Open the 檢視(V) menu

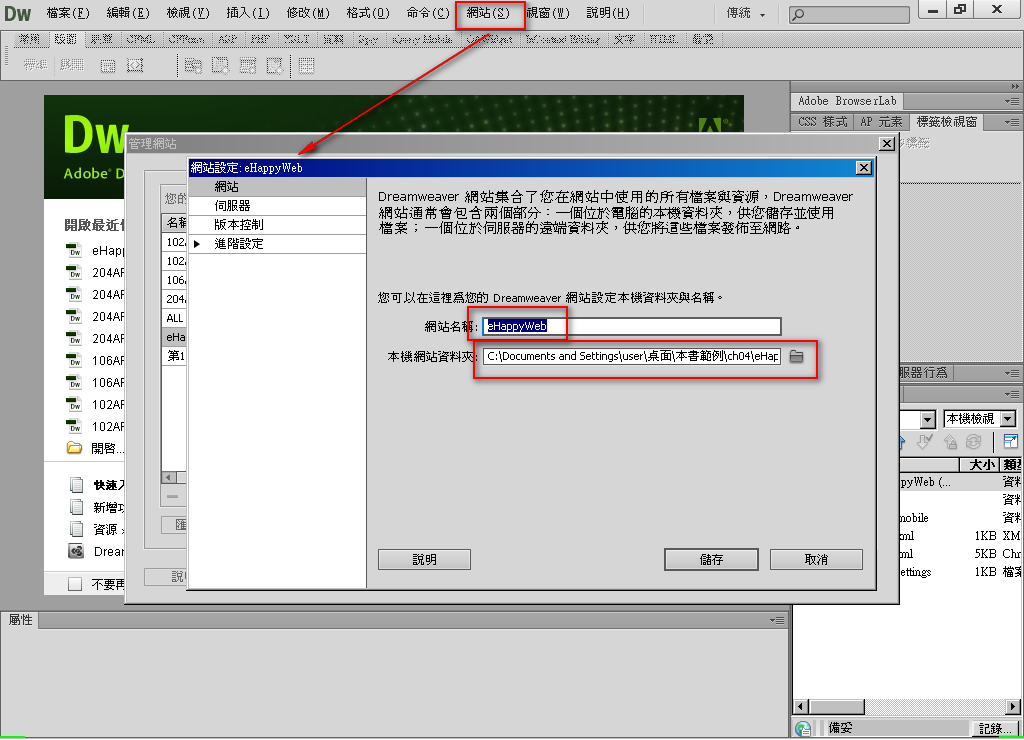pos(188,13)
